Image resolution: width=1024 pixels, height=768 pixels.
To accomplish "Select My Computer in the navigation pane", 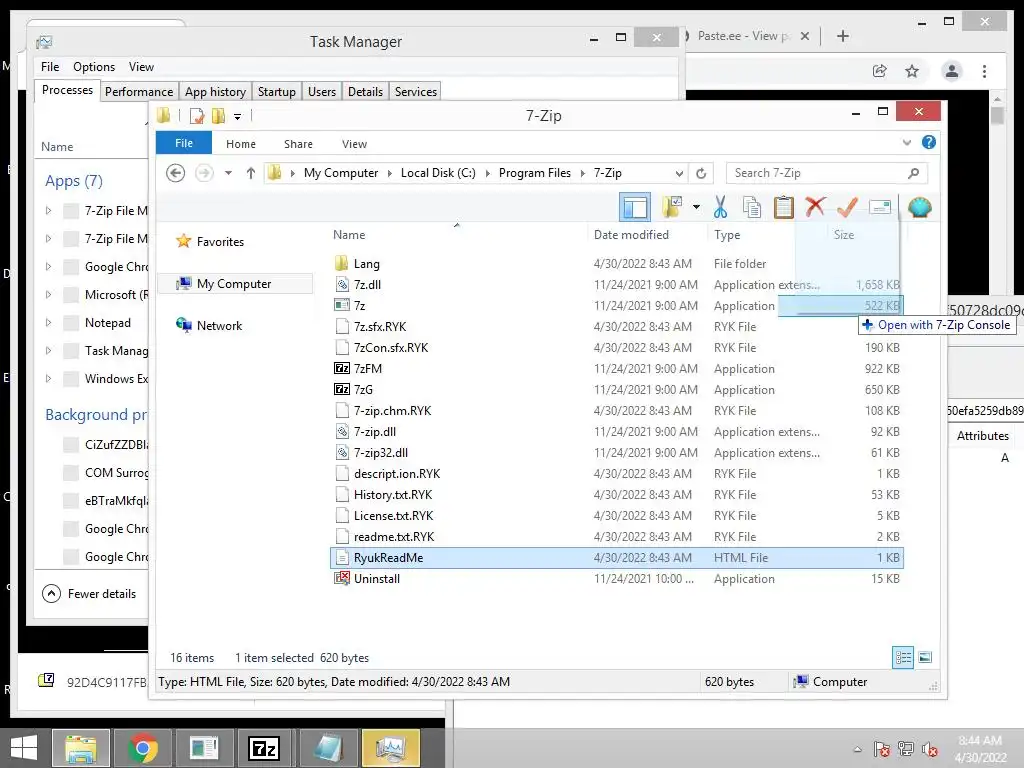I will point(234,283).
